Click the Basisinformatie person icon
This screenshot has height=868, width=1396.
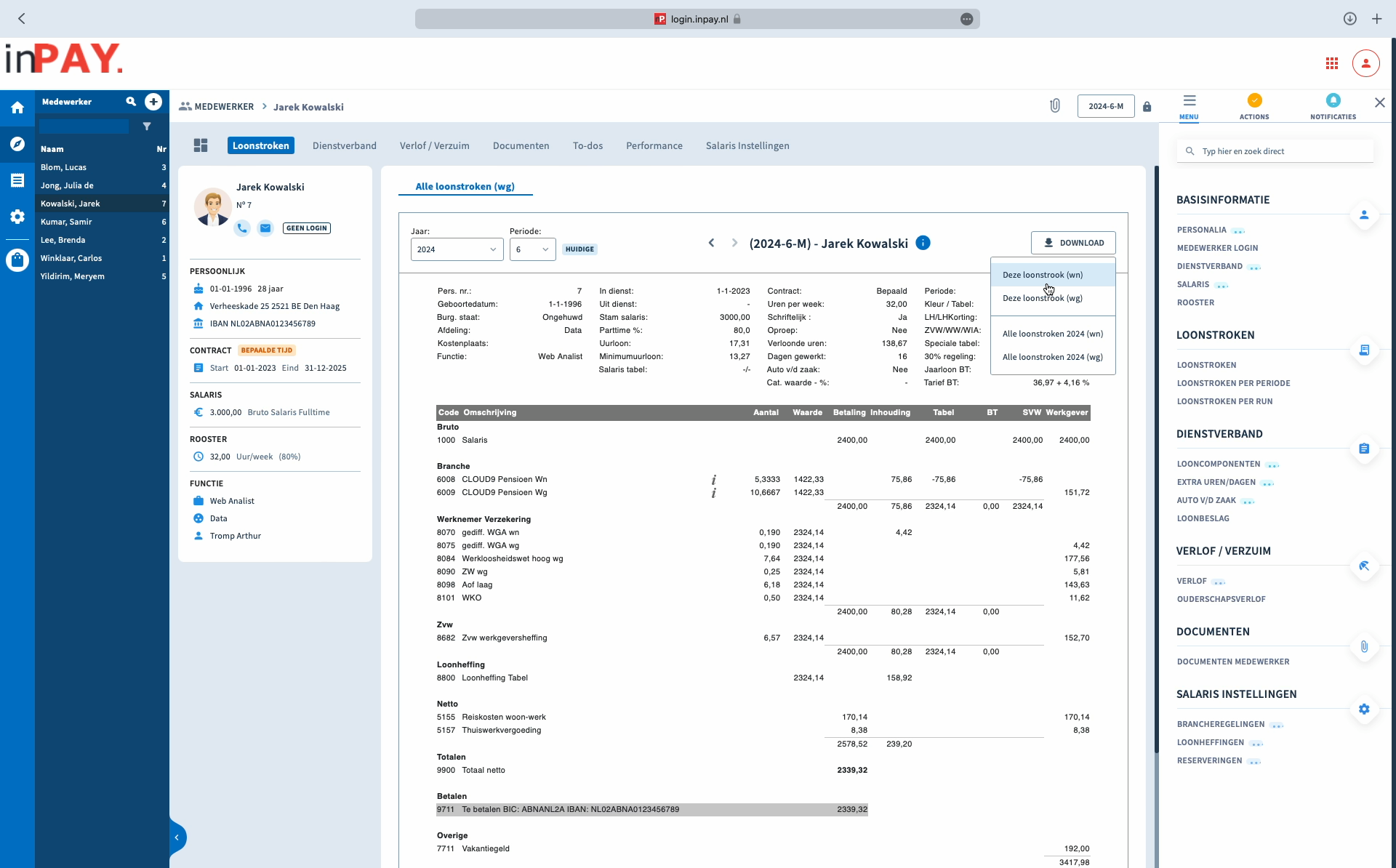(x=1364, y=215)
